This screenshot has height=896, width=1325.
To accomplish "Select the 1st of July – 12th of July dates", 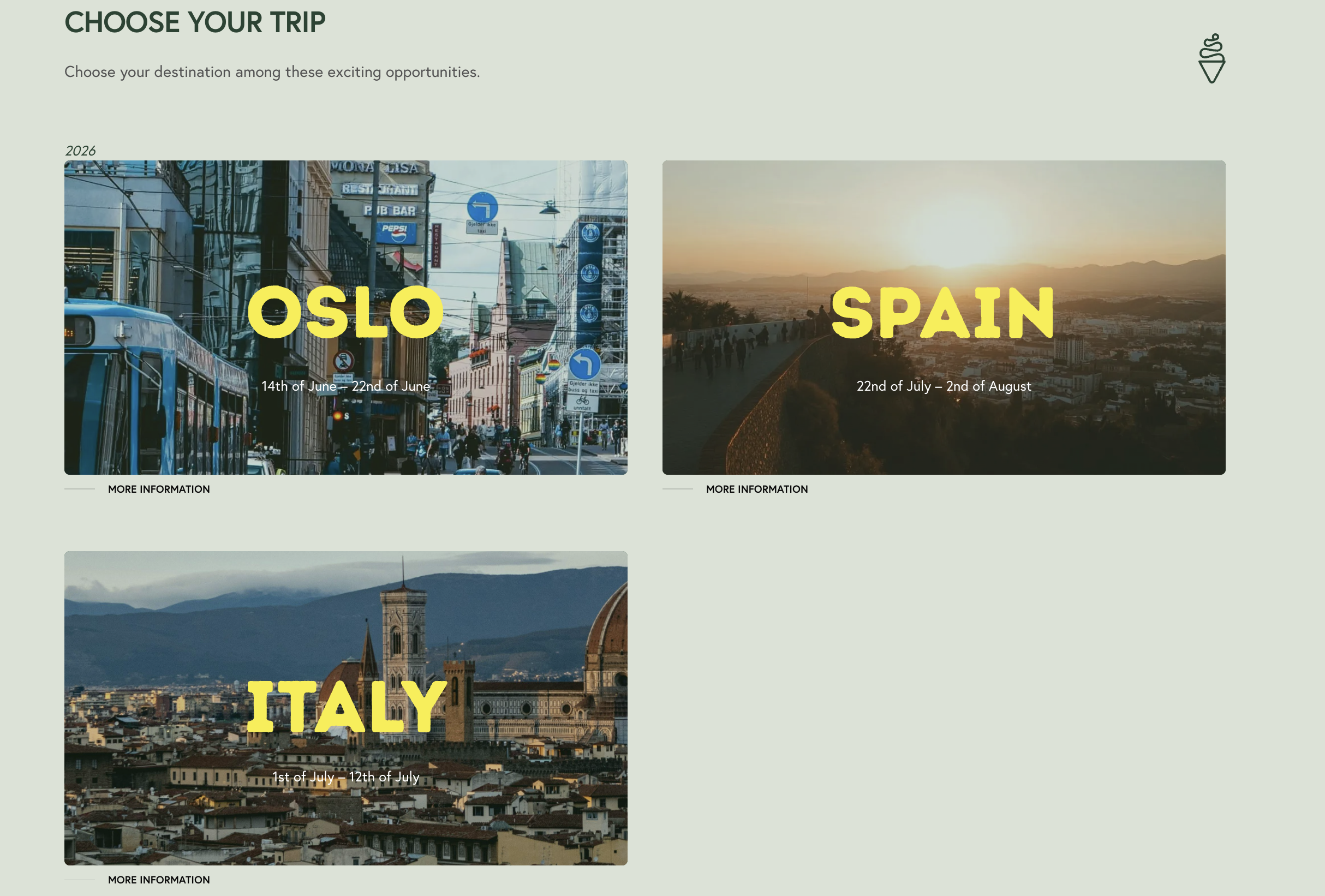I will [345, 777].
